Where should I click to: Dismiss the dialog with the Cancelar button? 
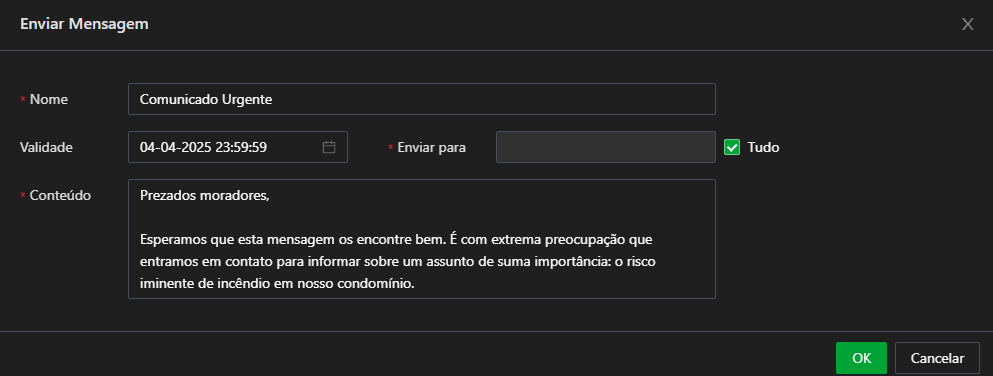coord(937,358)
